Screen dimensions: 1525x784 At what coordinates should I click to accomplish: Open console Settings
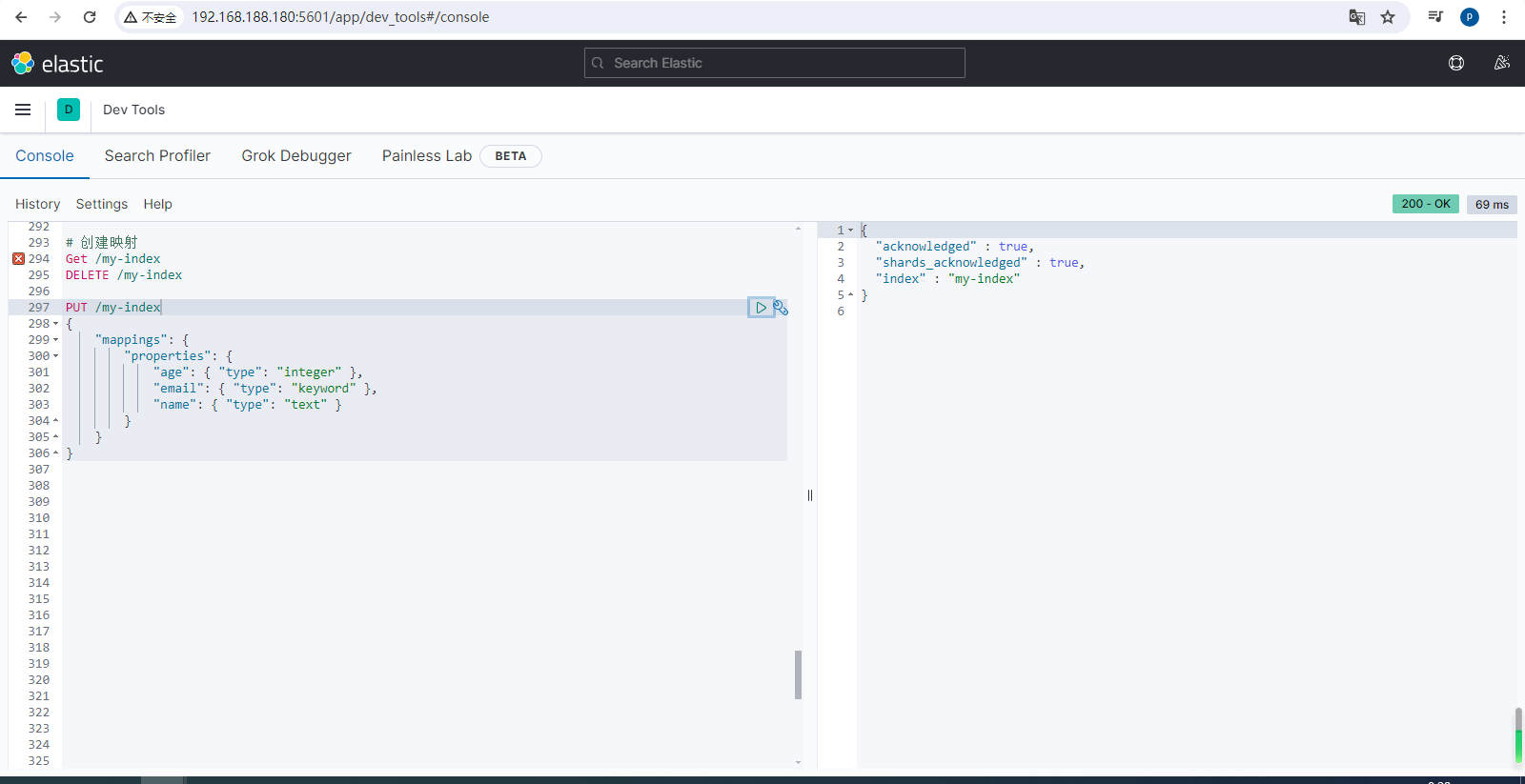tap(102, 204)
